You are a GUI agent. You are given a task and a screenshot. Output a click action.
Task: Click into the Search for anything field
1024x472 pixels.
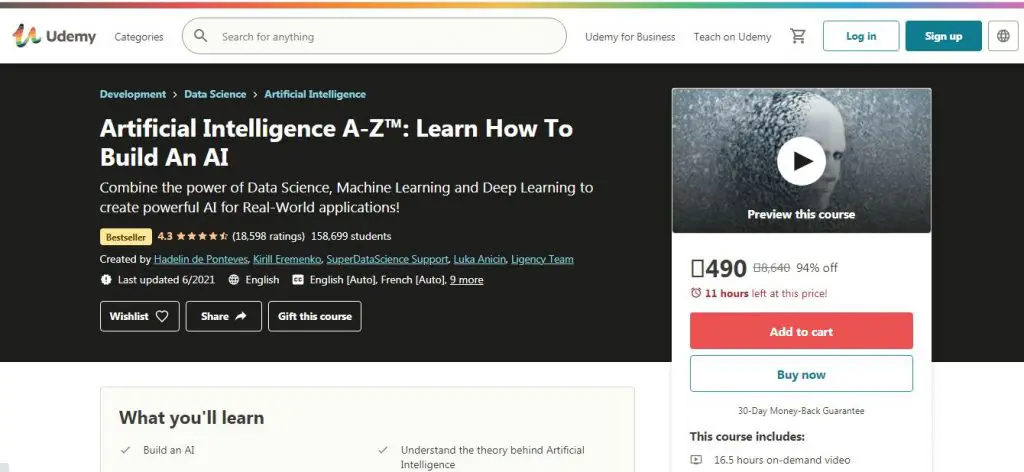385,37
